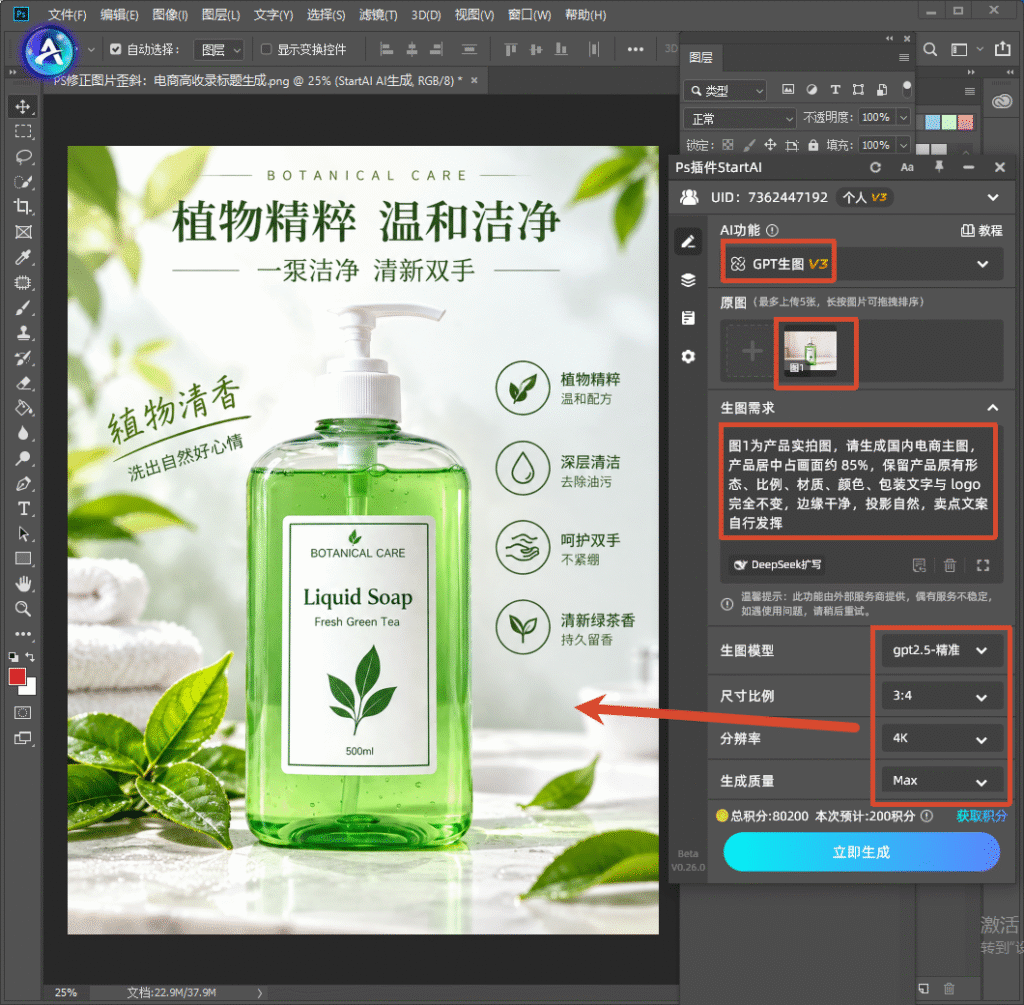
Task: Collapse the 生图需求 section
Action: pyautogui.click(x=993, y=407)
